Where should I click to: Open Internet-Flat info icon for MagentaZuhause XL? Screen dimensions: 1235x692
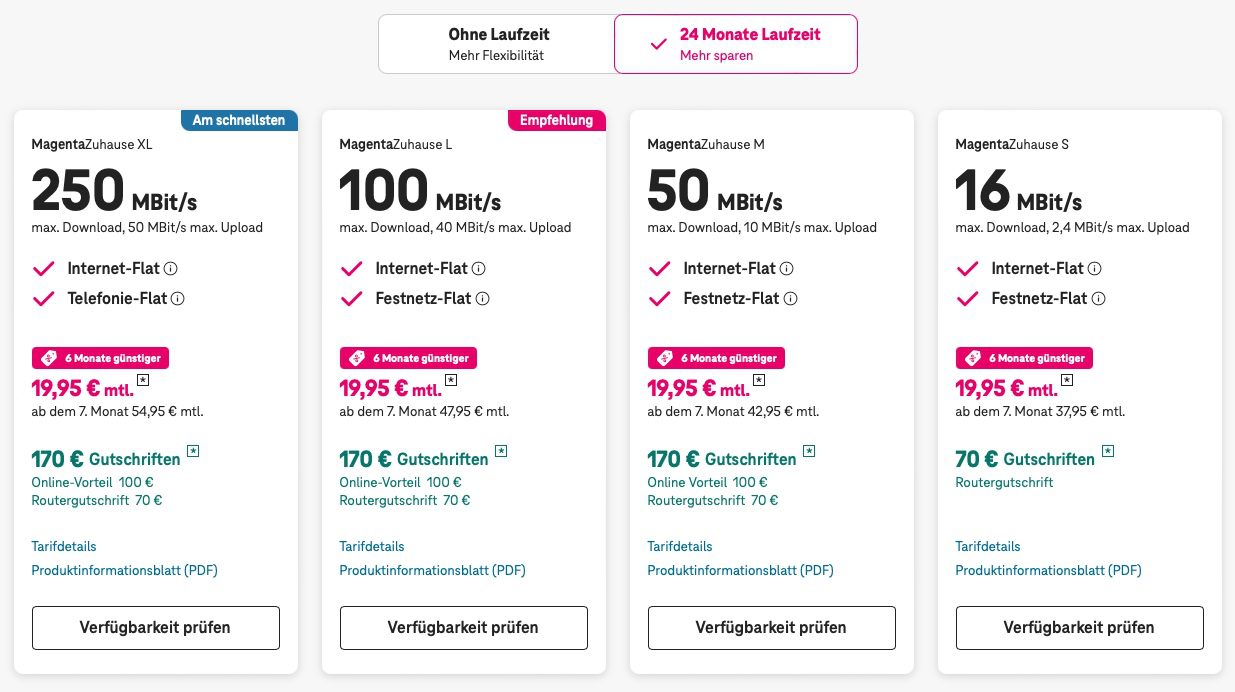pyautogui.click(x=171, y=269)
